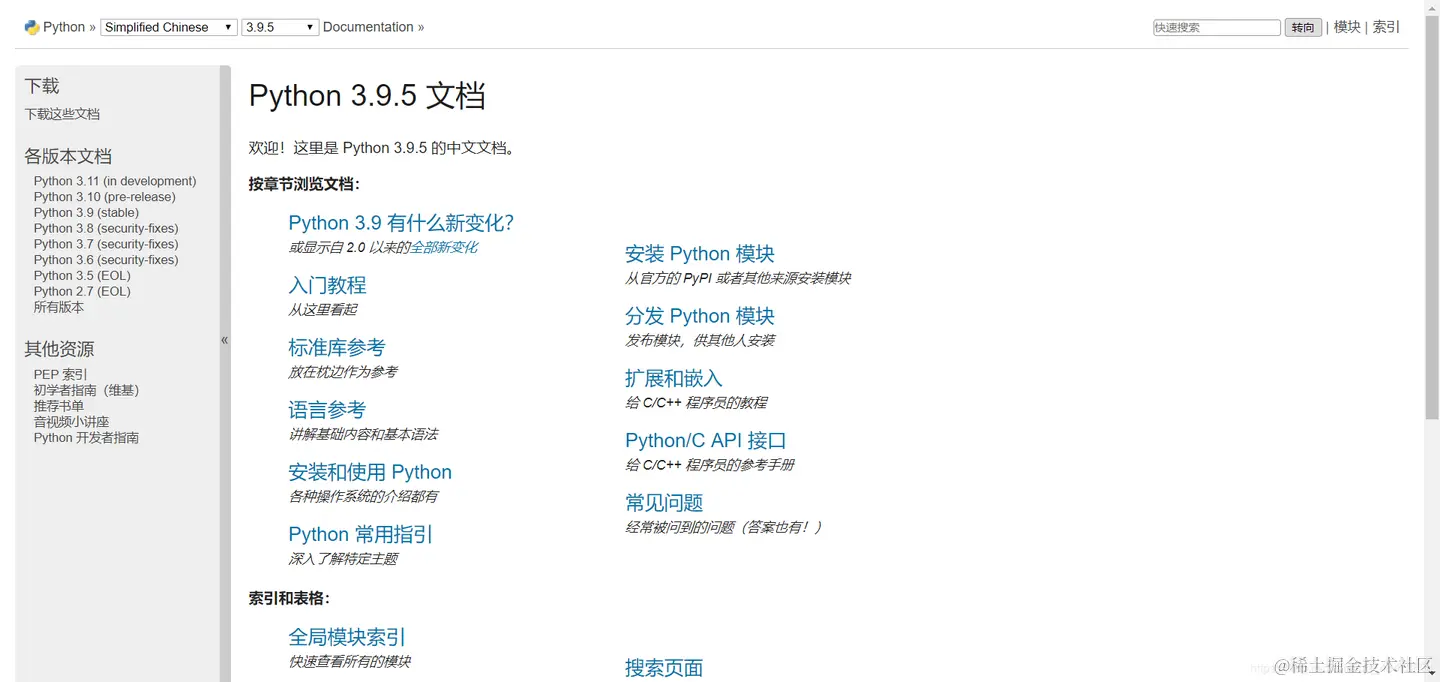Open Python/C API 接口 link
This screenshot has height=682, width=1440.
pyautogui.click(x=706, y=441)
